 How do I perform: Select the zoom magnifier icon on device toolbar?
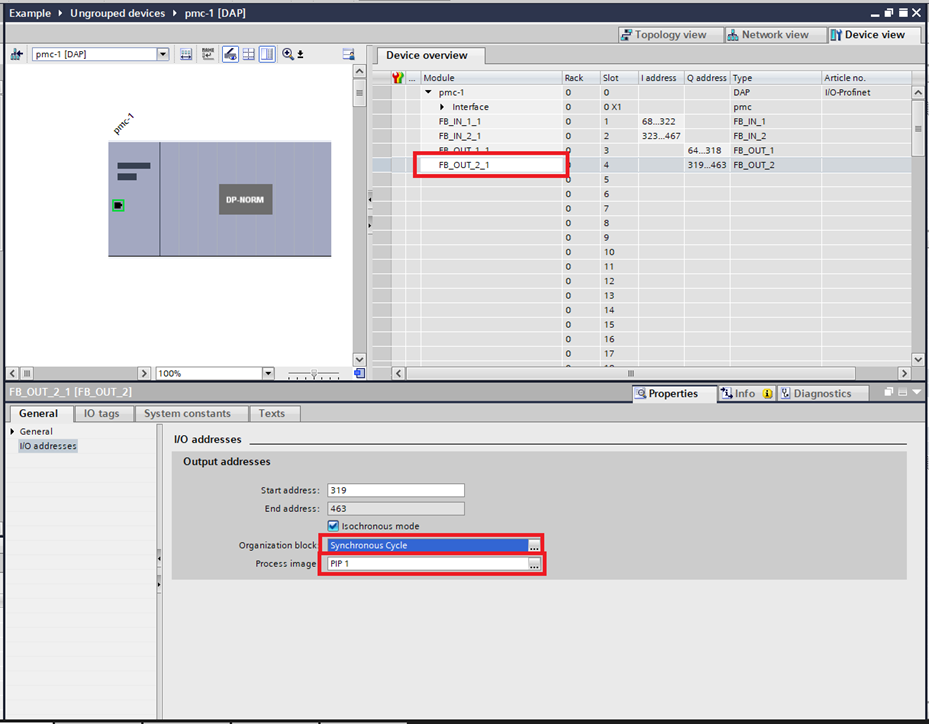tap(289, 54)
